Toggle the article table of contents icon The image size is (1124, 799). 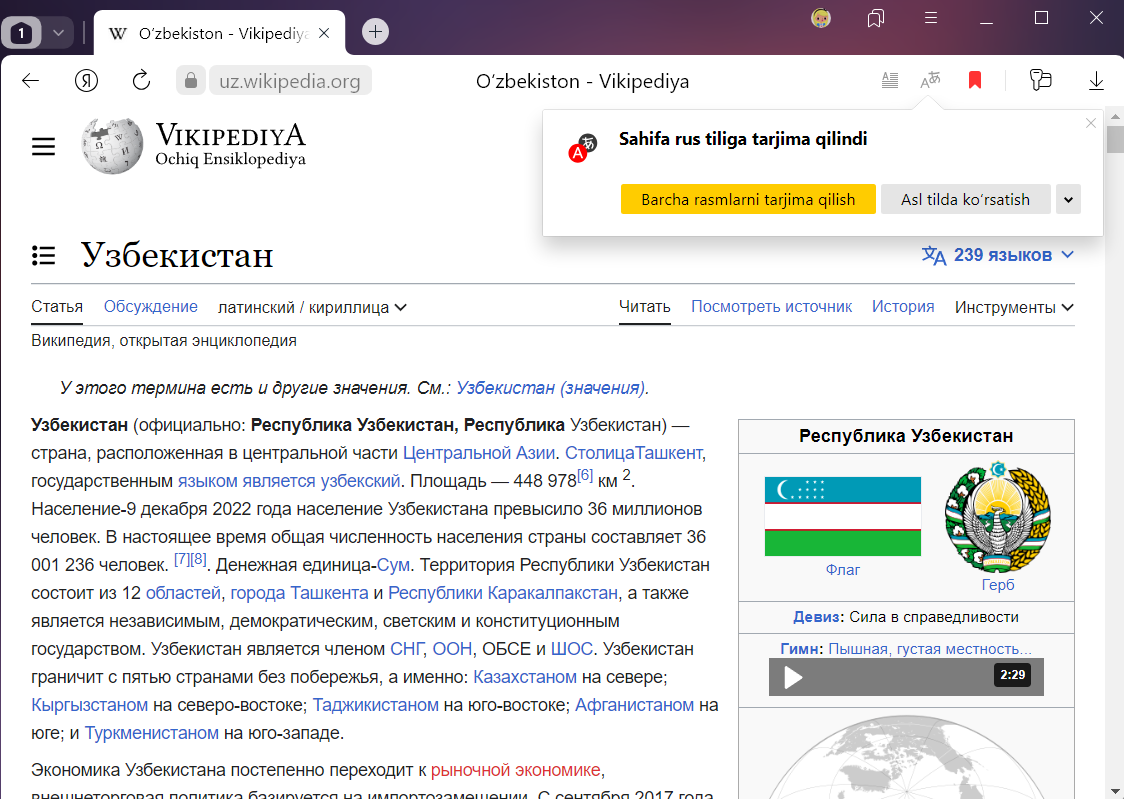pos(43,255)
